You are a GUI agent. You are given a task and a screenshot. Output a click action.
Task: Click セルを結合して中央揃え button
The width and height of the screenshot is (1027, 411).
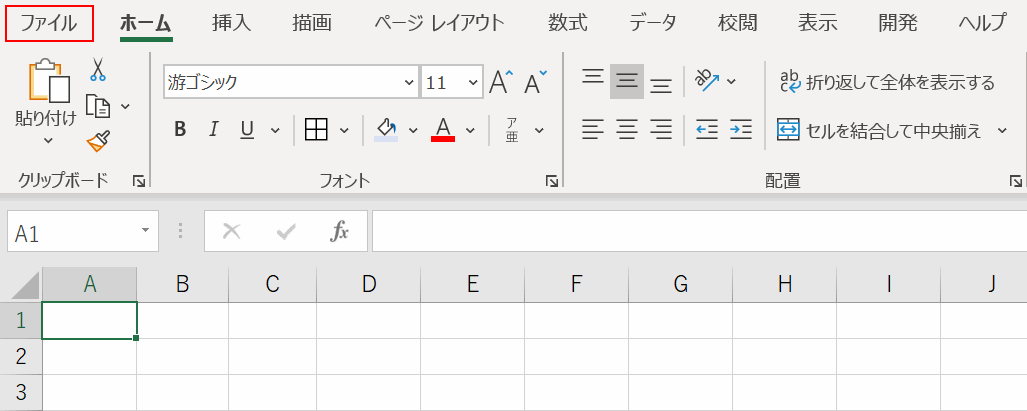pos(880,130)
